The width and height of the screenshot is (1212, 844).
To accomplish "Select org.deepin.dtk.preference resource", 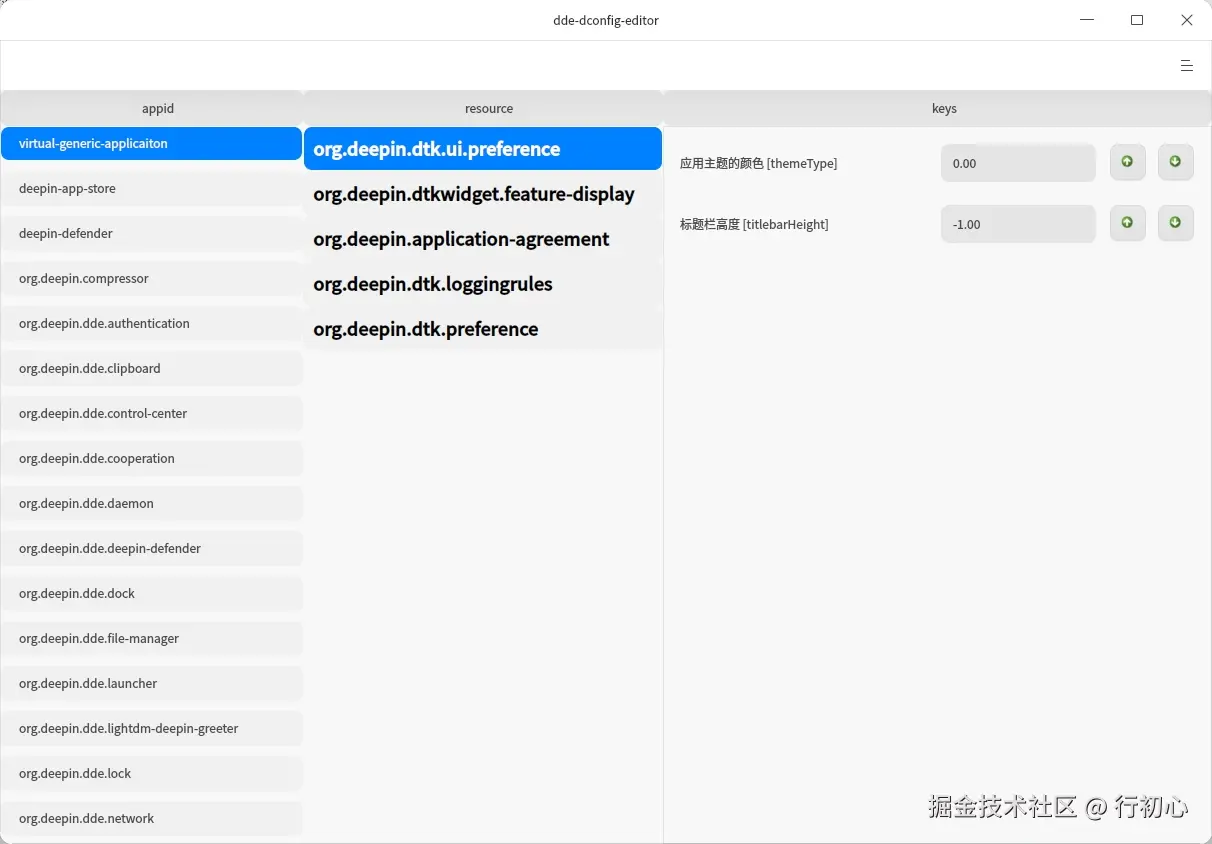I will click(x=425, y=329).
